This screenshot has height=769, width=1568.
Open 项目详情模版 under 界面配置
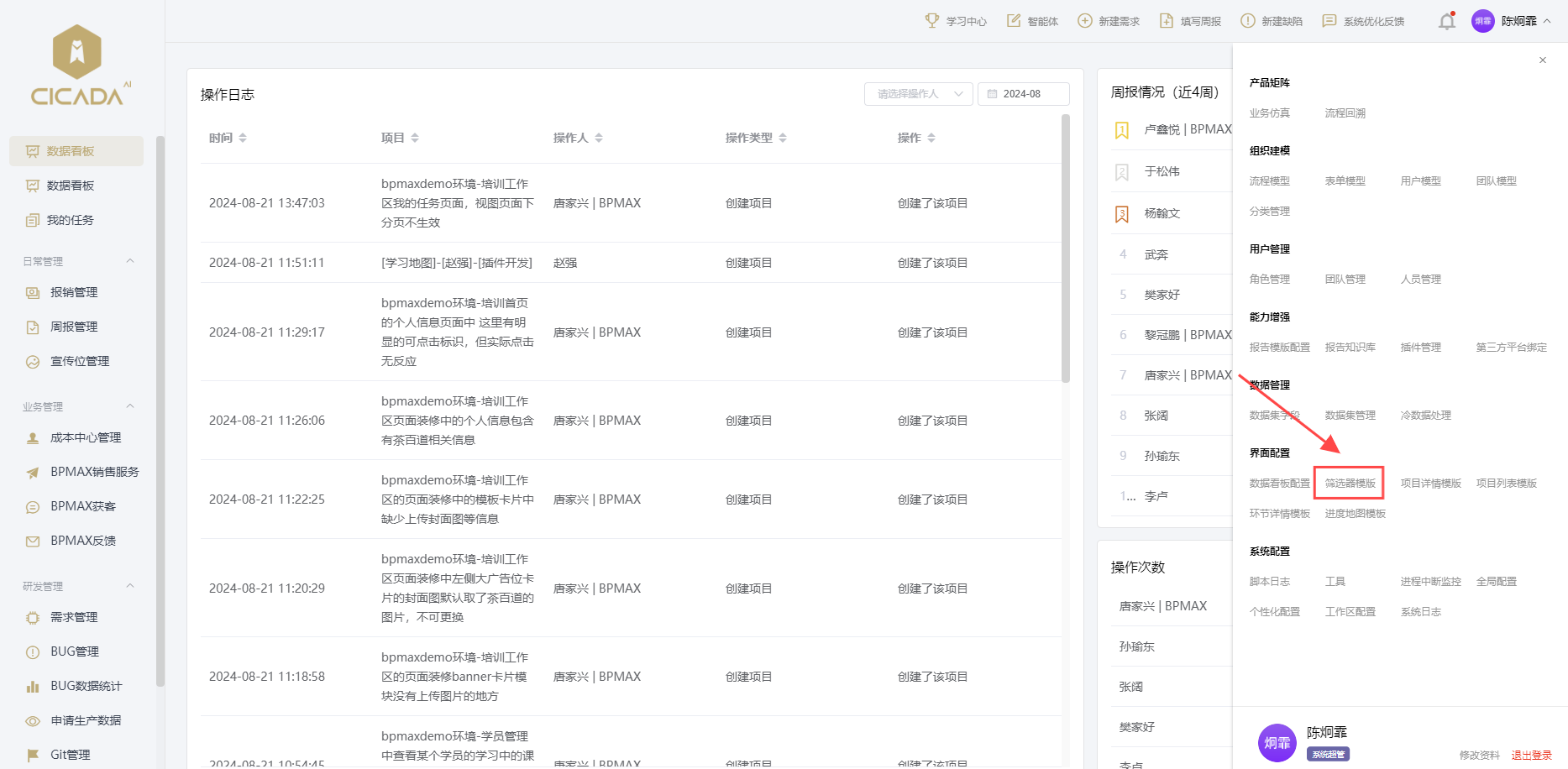1430,484
